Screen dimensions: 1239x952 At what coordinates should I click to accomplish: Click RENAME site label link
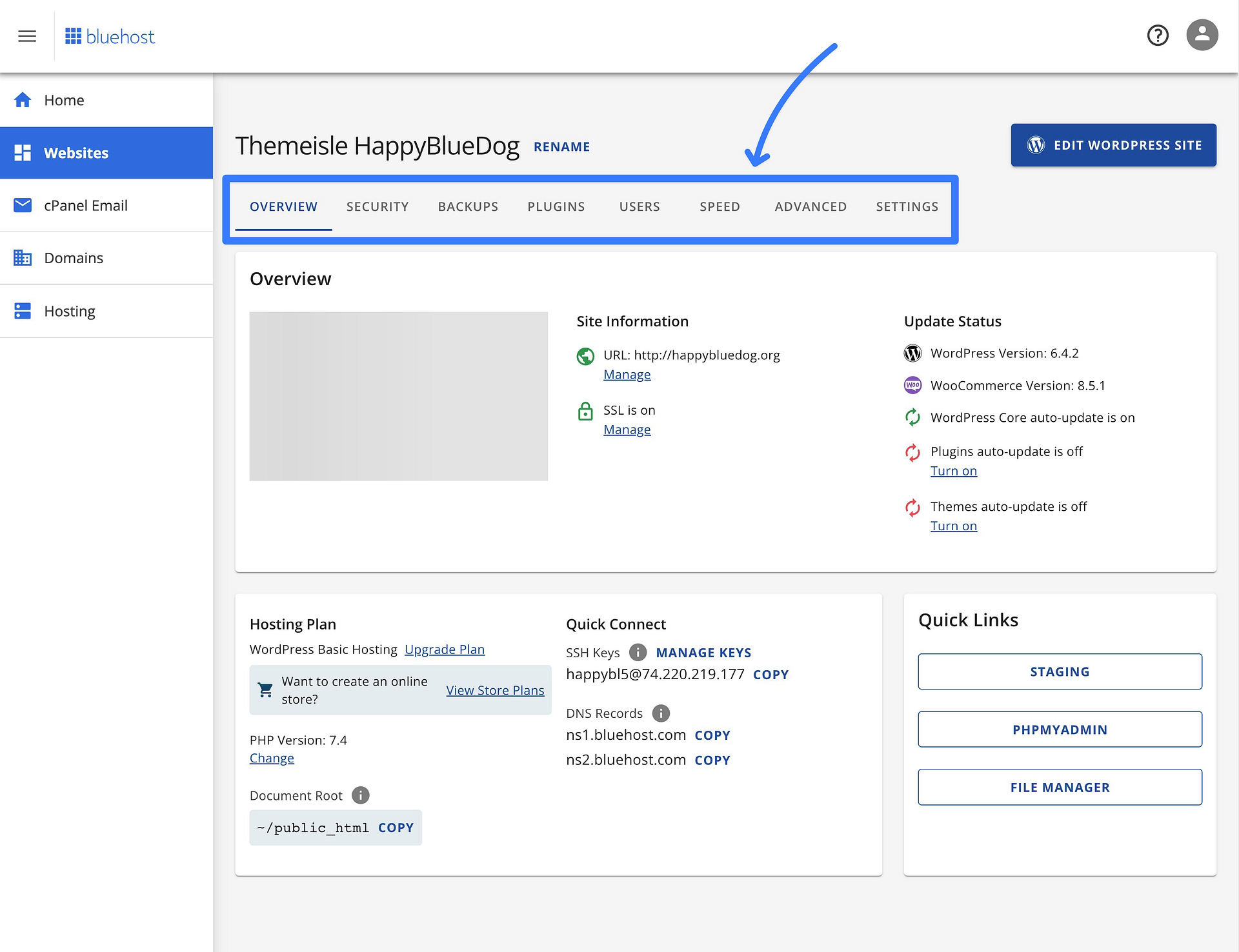[x=562, y=146]
